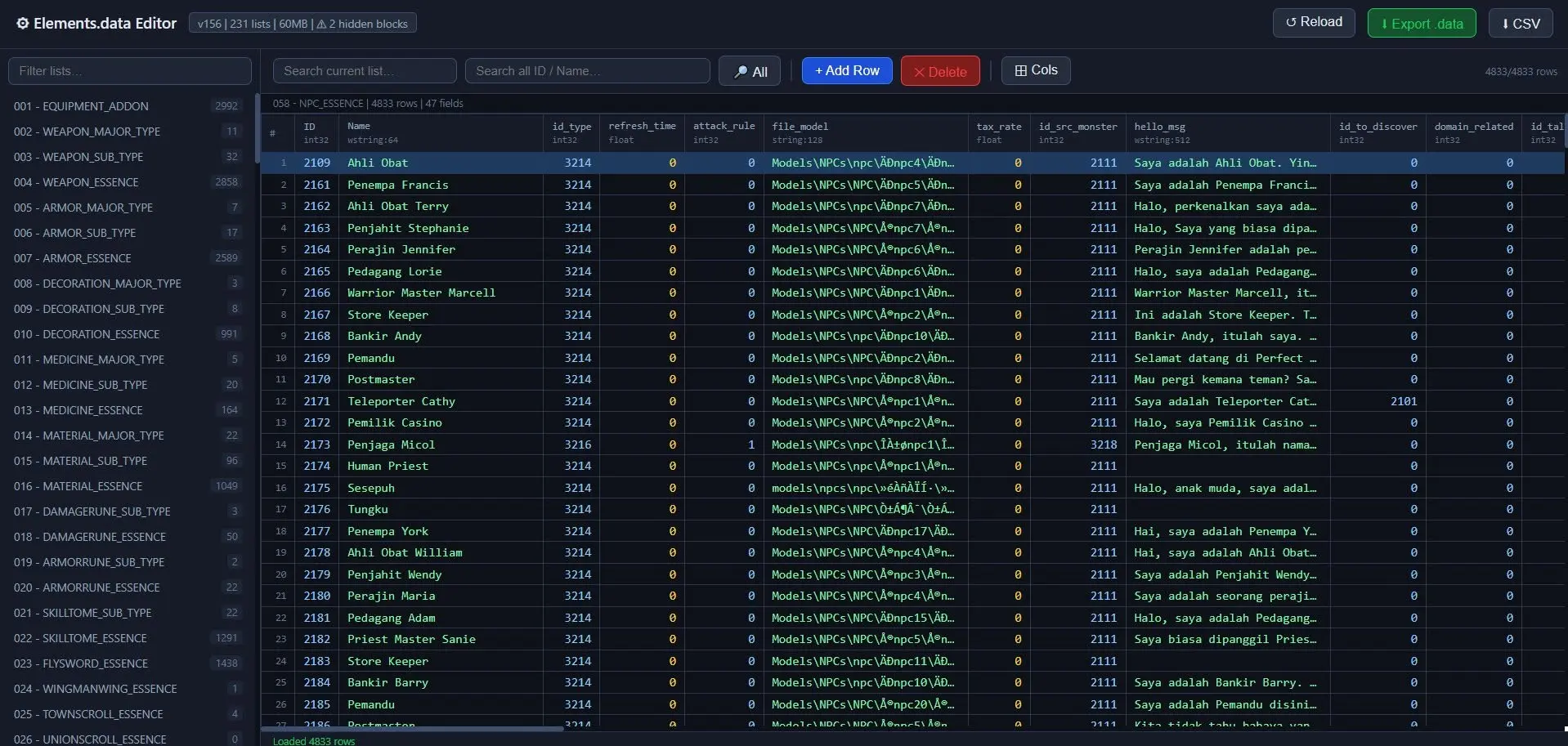Open list 018 - DAMAGERUNE_ESSENCE
Image resolution: width=1568 pixels, height=746 pixels.
(x=128, y=537)
